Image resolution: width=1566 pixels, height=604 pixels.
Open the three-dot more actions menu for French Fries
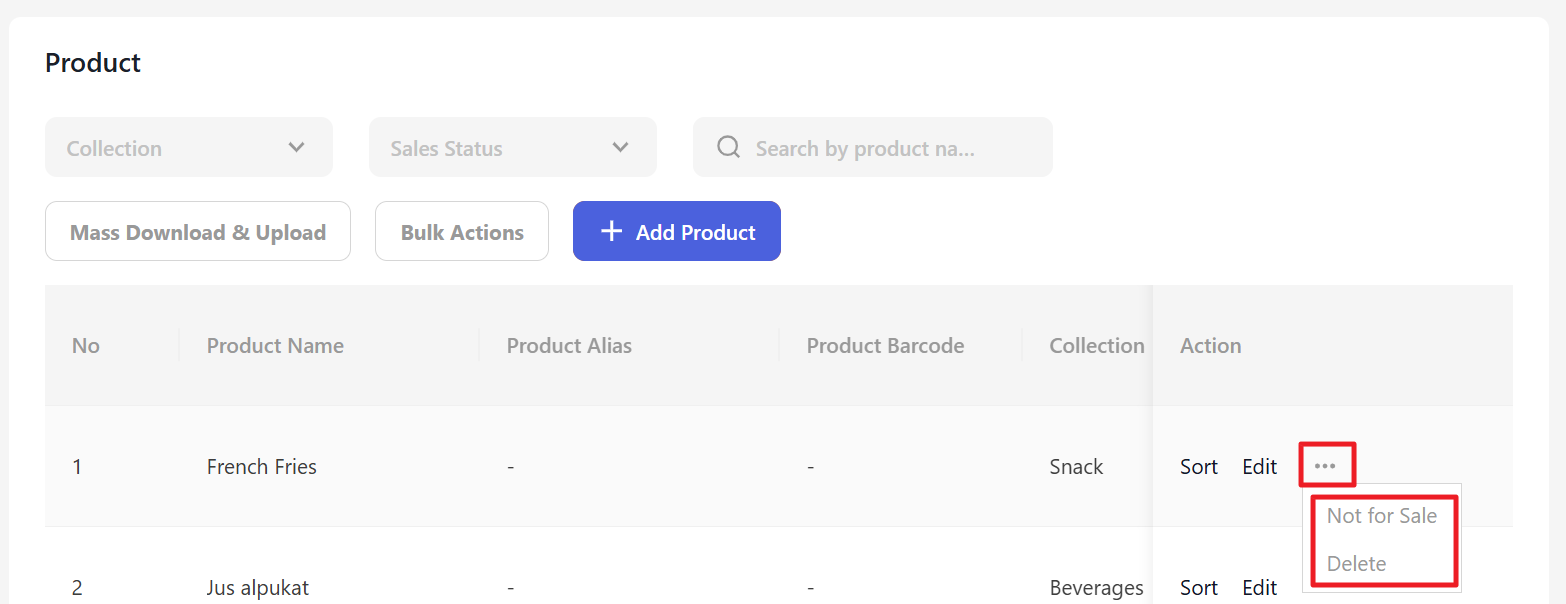[1326, 466]
